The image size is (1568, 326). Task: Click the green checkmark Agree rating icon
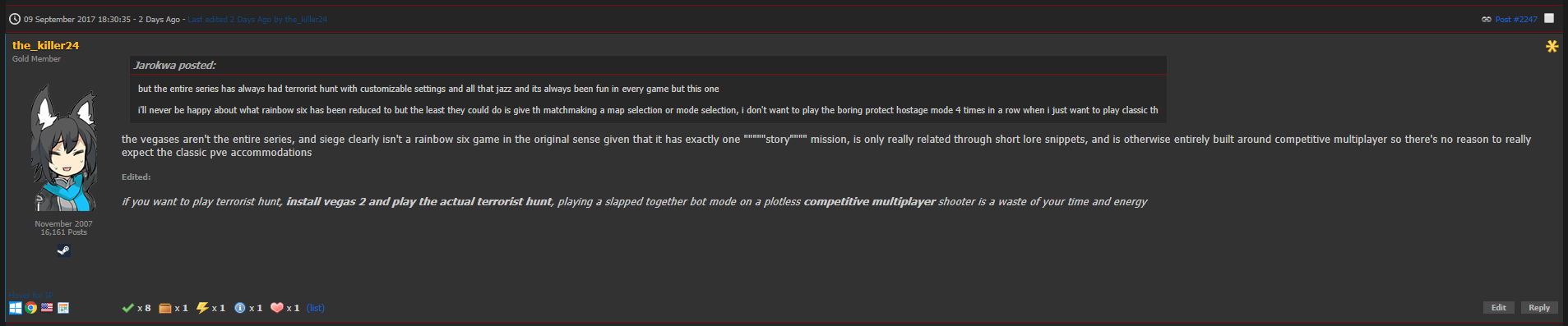(x=127, y=308)
